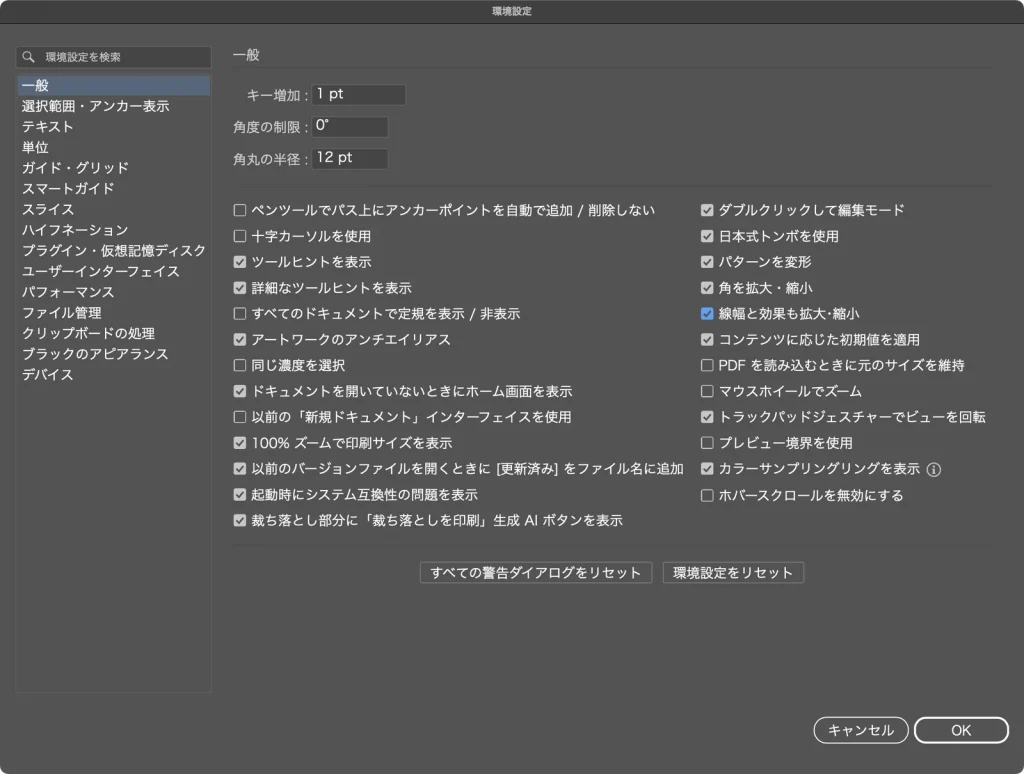The width and height of the screenshot is (1024, 774).
Task: Enable 同じ濃度を選択 checkbox
Action: pos(240,365)
